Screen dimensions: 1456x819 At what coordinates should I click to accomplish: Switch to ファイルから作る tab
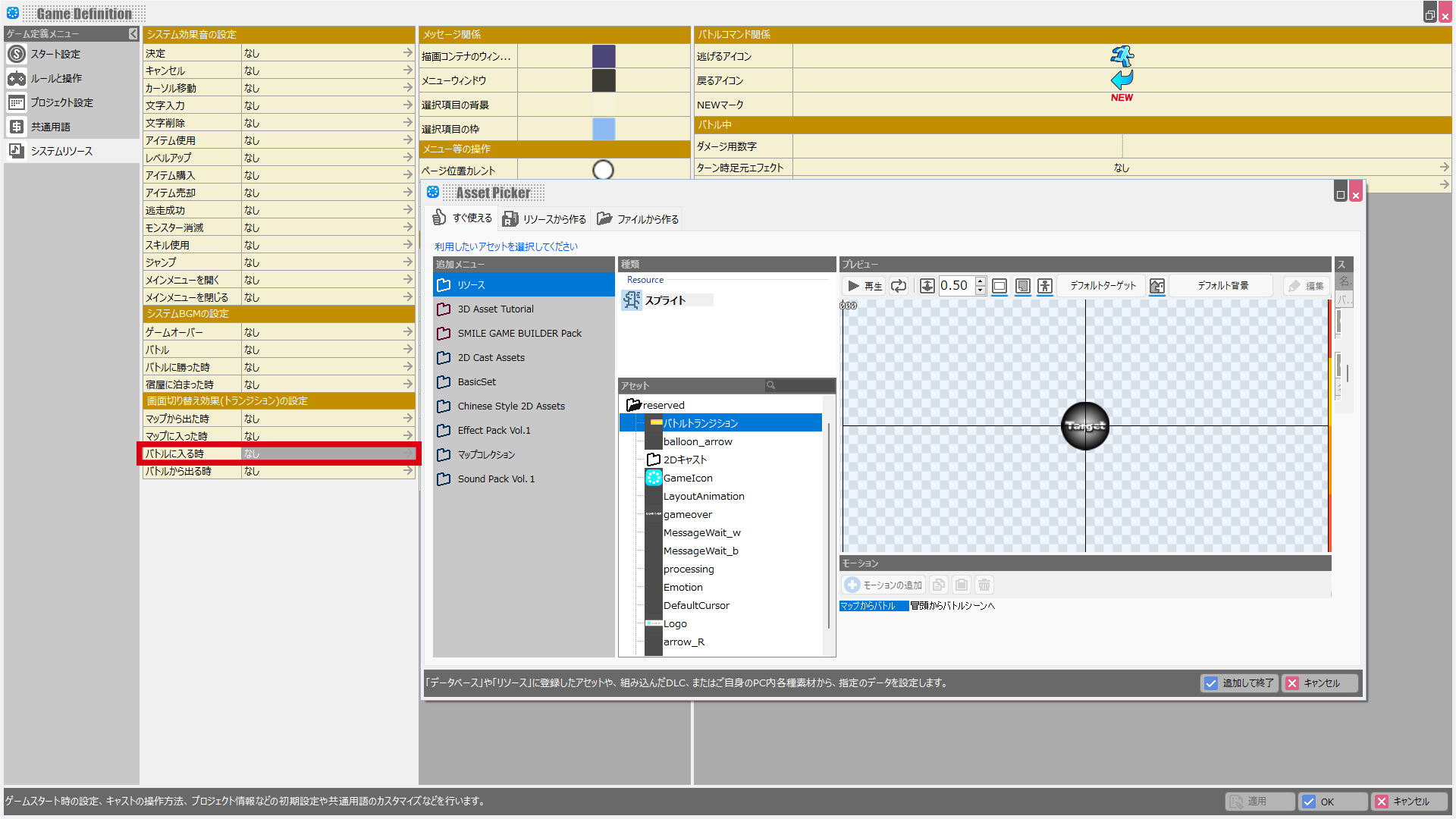pyautogui.click(x=638, y=219)
